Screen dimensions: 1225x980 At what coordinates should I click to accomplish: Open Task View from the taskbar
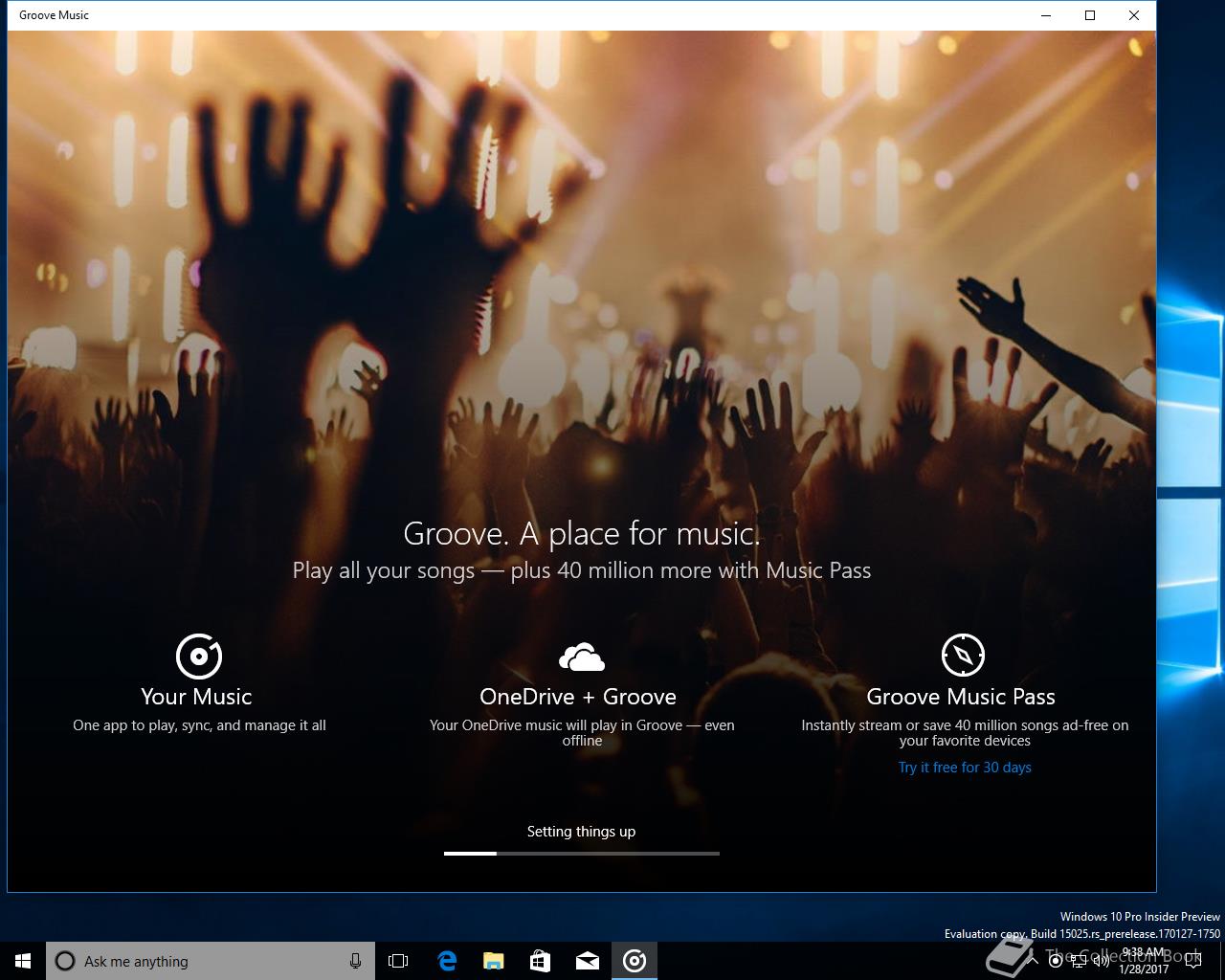(398, 961)
